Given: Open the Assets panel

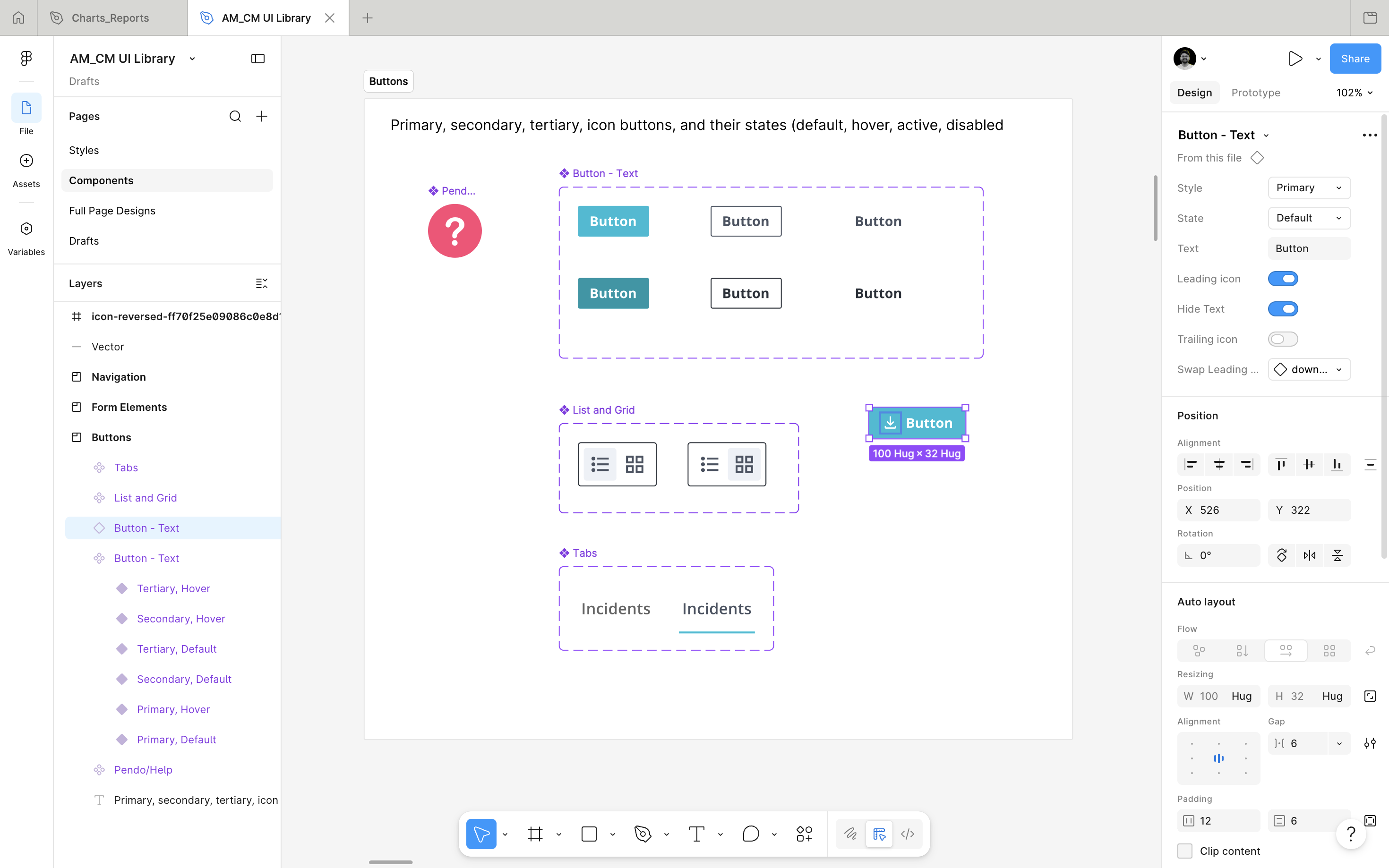Looking at the screenshot, I should (x=26, y=170).
